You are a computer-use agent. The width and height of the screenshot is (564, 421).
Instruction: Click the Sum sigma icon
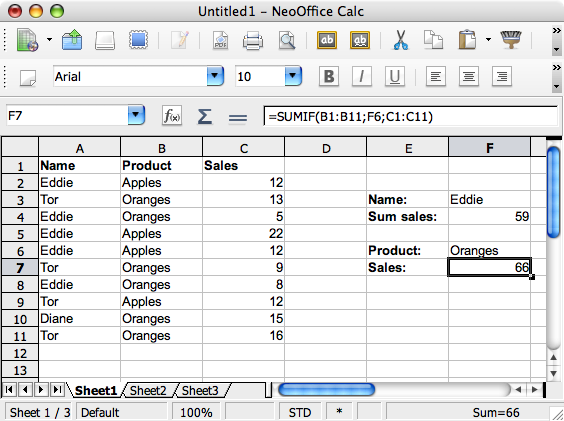[x=204, y=117]
